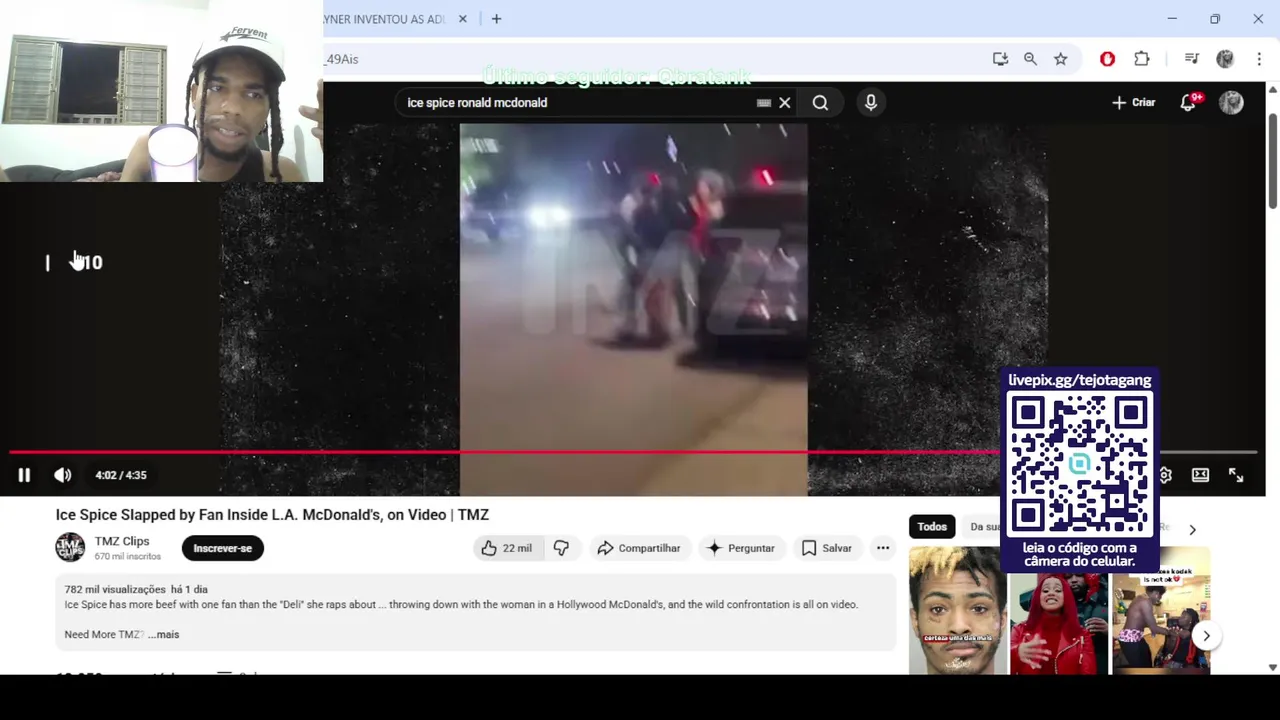Viewport: 1280px width, 720px height.
Task: Subscribe with the Inscrever-se button
Action: [222, 548]
